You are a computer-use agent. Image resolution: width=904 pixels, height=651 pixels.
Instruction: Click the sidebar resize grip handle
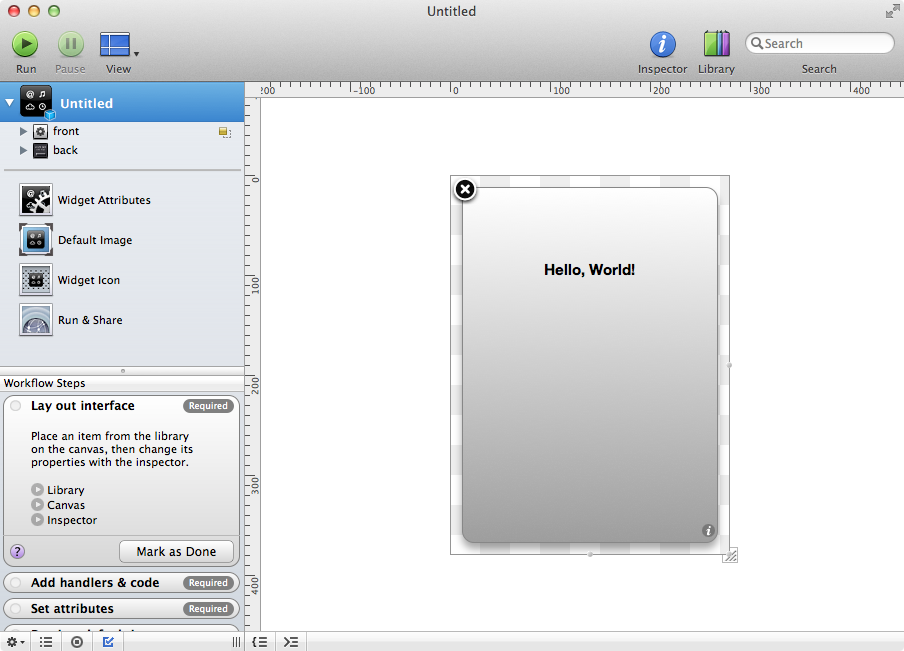click(236, 642)
